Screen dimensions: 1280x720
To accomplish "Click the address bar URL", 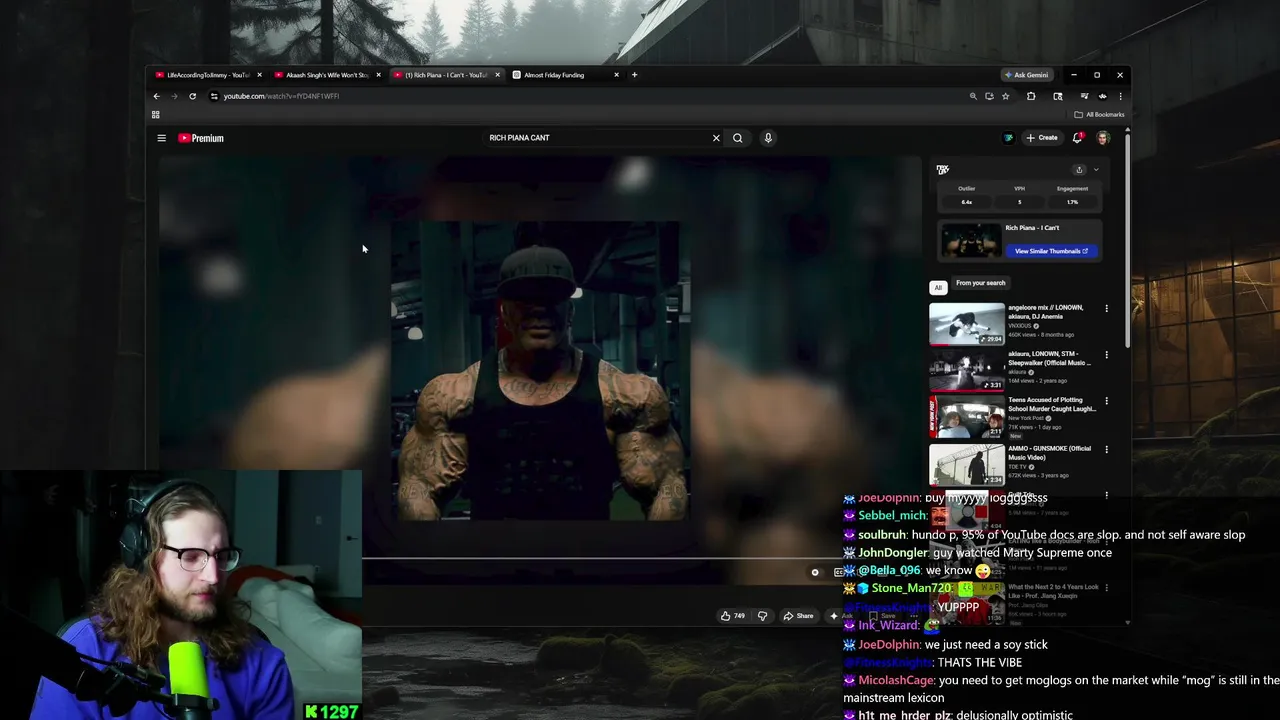I will click(281, 96).
